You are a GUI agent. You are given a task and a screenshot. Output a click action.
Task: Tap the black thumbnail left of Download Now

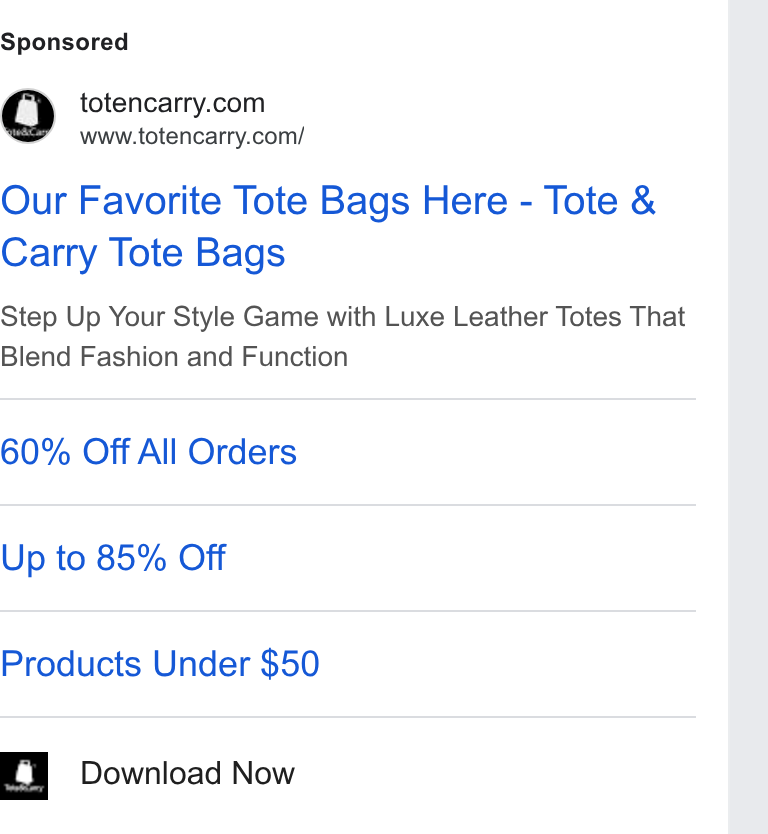point(24,775)
